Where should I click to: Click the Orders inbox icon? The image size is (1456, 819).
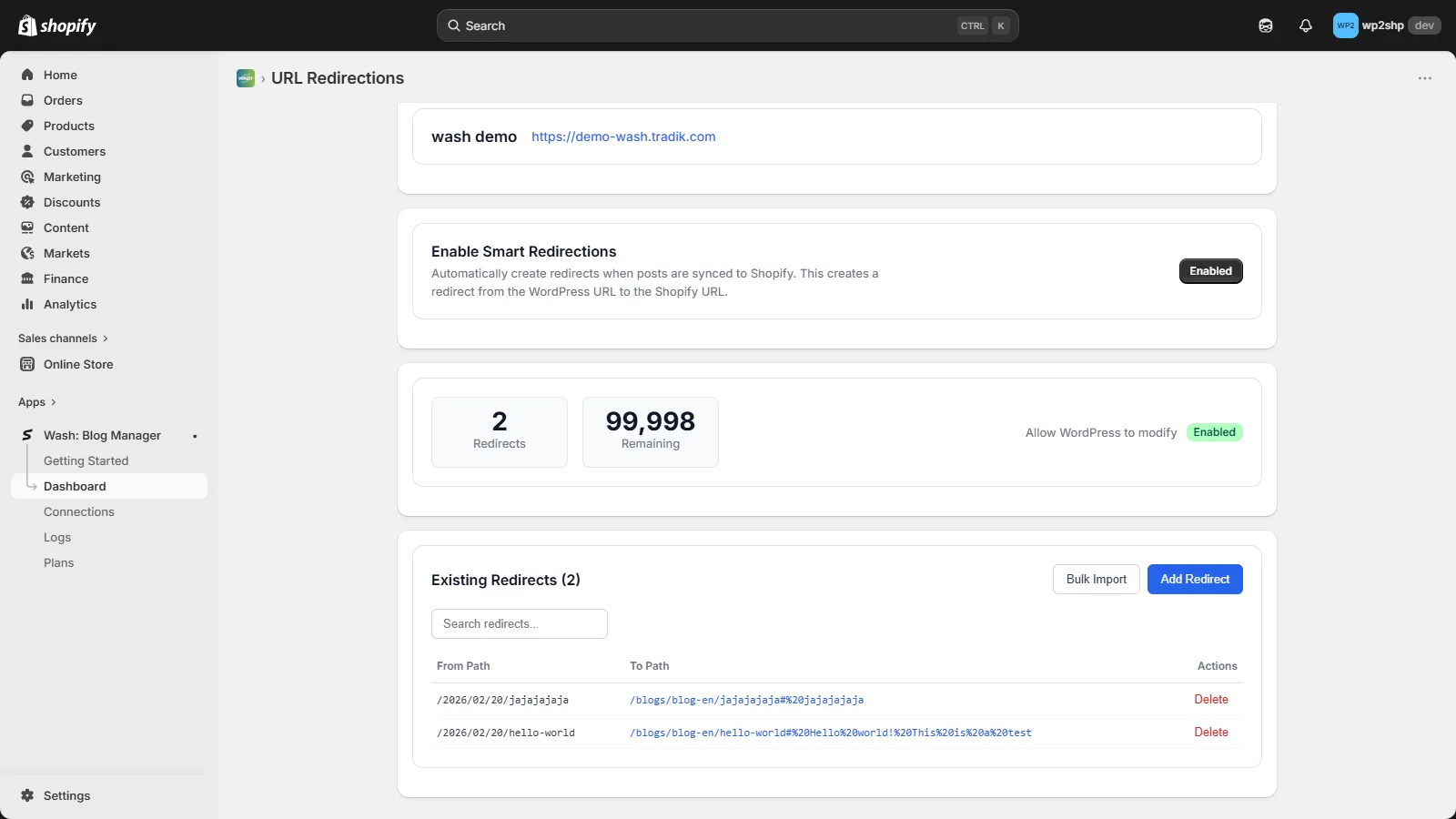click(x=27, y=100)
